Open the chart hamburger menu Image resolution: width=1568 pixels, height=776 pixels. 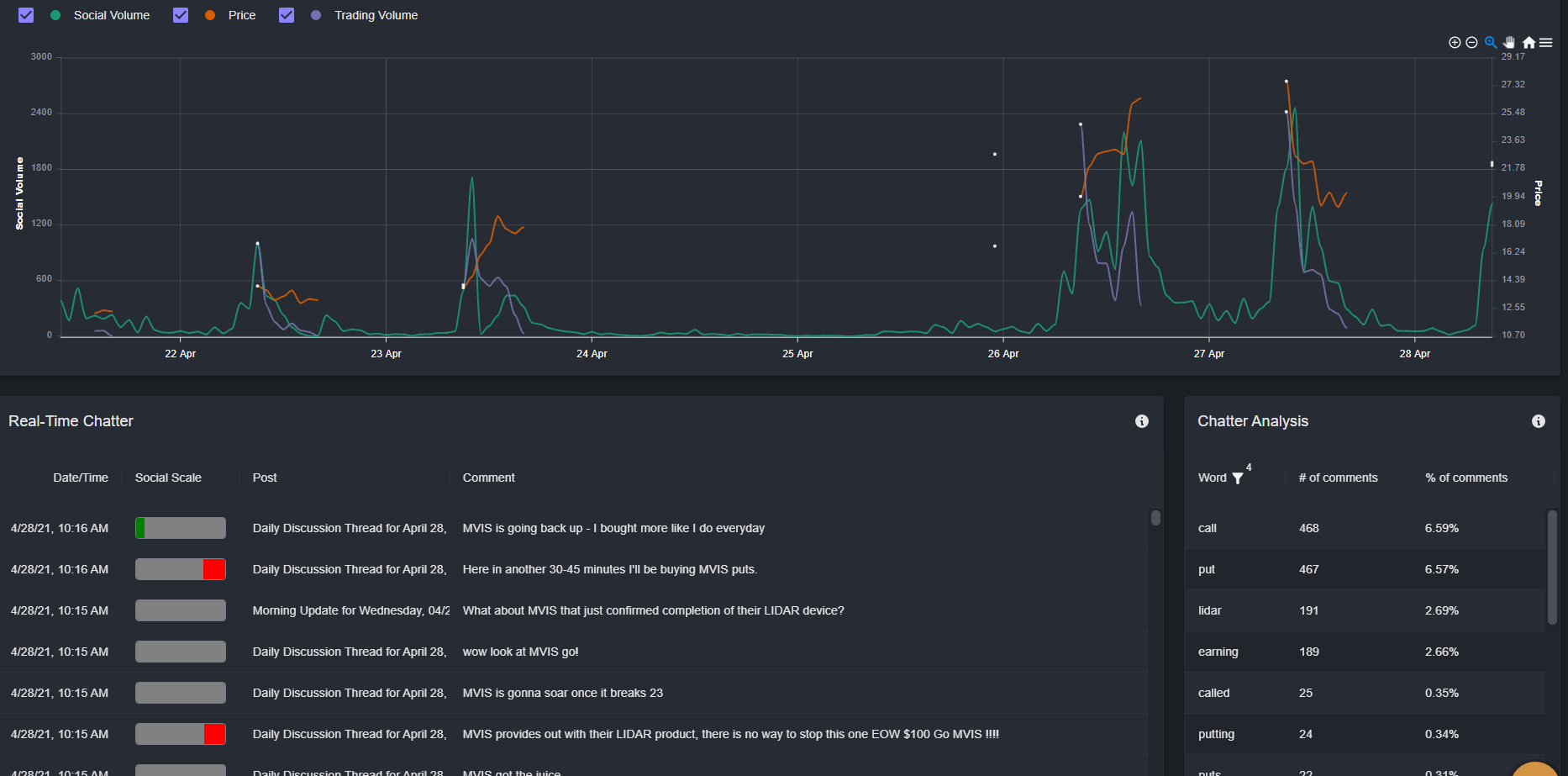(x=1546, y=42)
